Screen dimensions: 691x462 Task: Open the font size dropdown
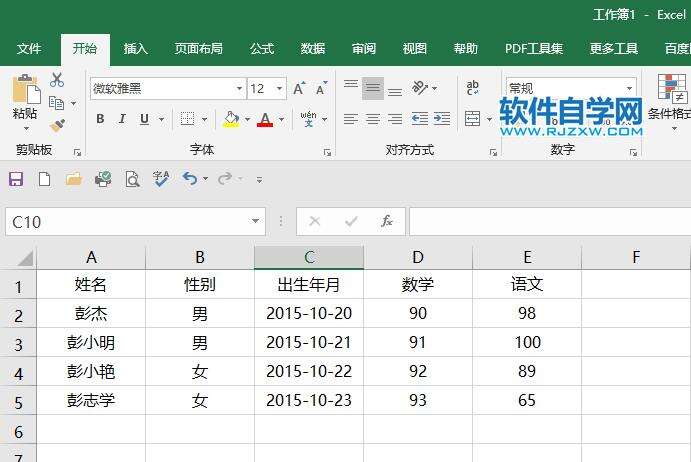(279, 89)
